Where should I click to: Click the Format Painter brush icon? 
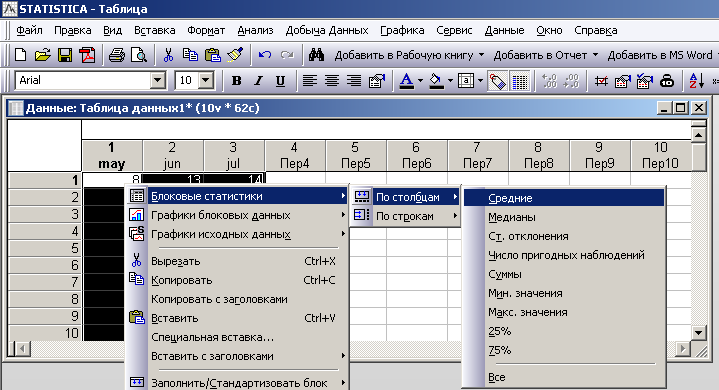(235, 55)
